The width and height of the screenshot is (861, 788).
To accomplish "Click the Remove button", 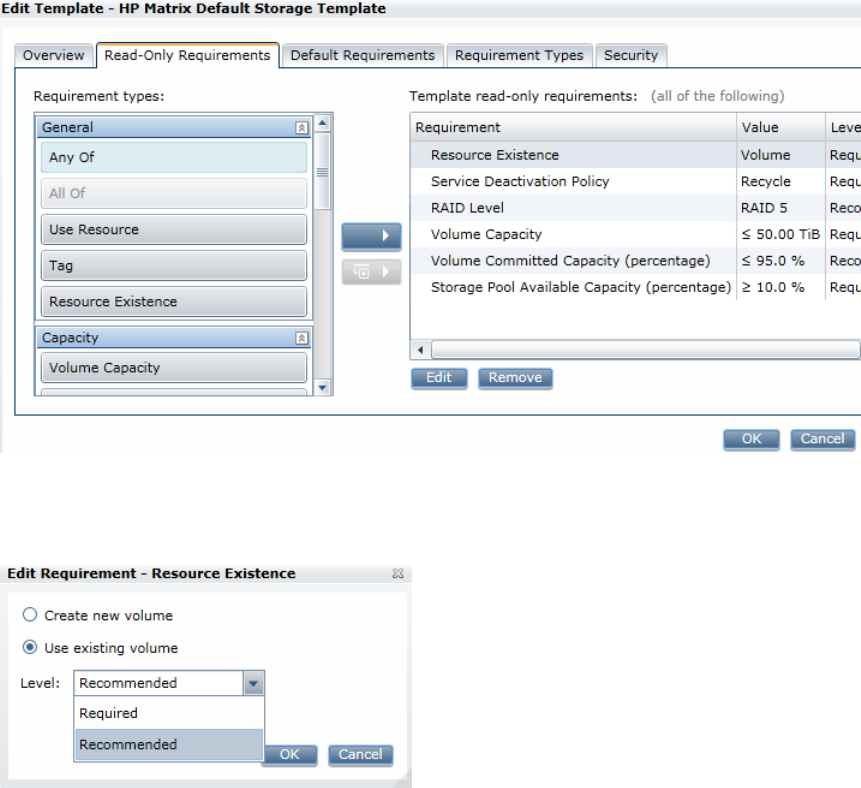I will click(515, 378).
